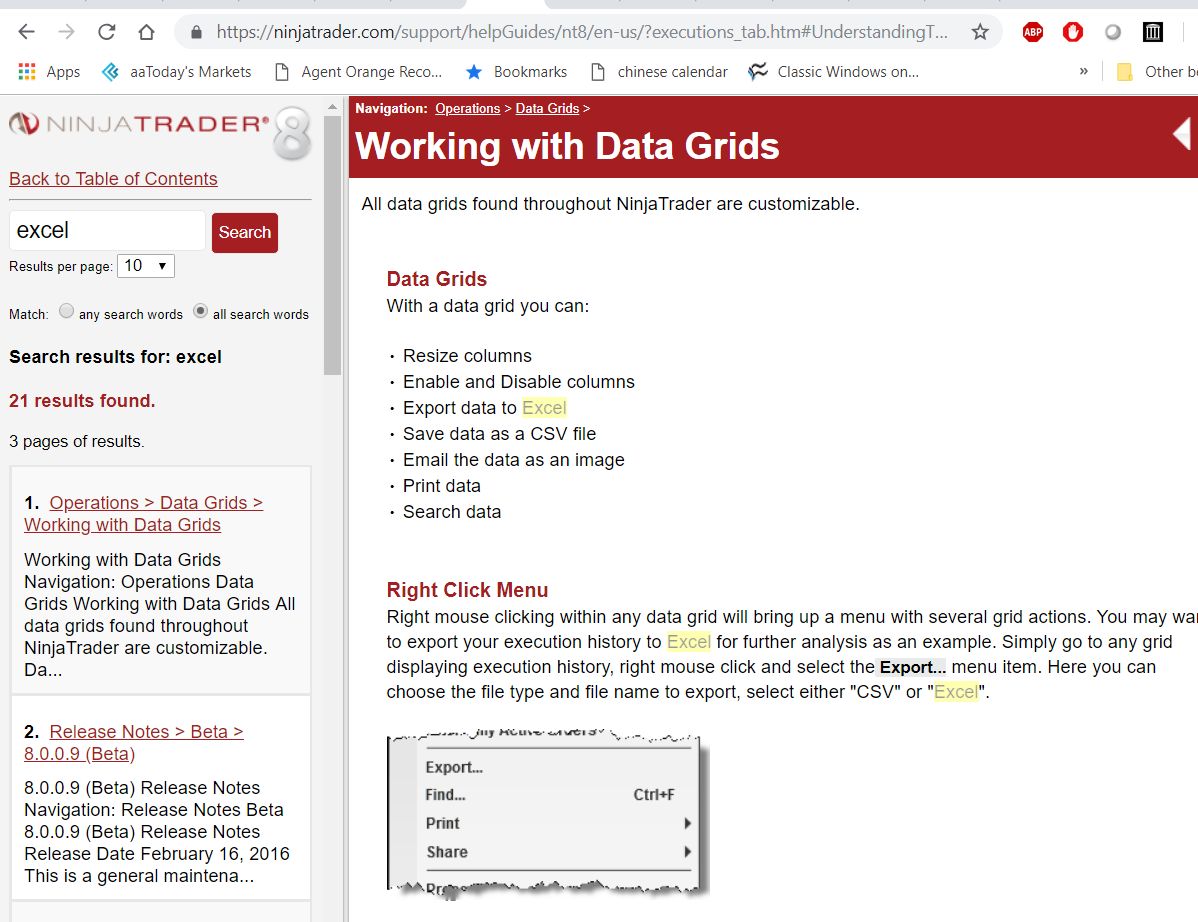Click the sidebar scroll up arrow
Viewport: 1198px width, 922px height.
pos(332,107)
